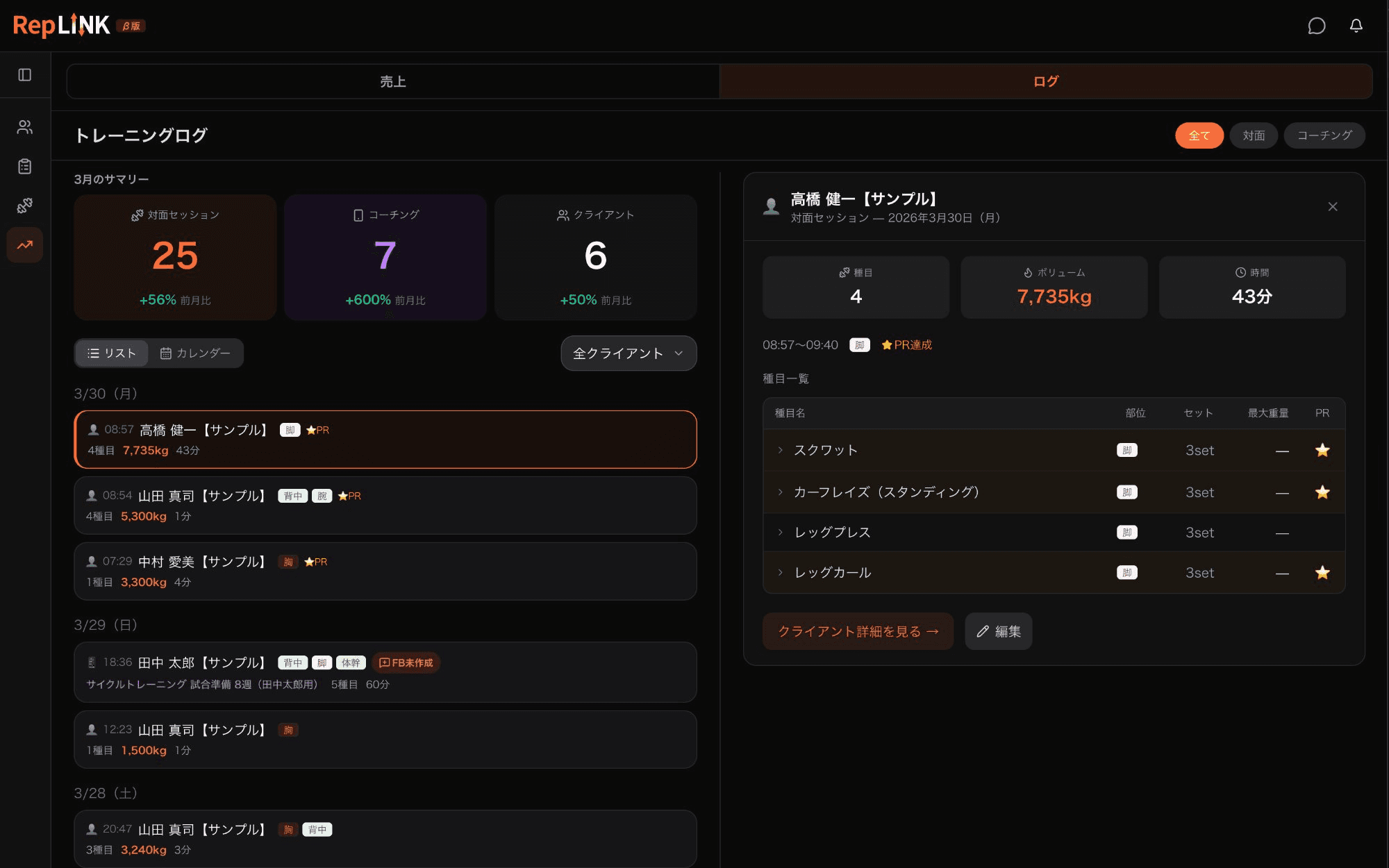Switch to the 売上 tab
This screenshot has height=868, width=1389.
click(x=392, y=81)
